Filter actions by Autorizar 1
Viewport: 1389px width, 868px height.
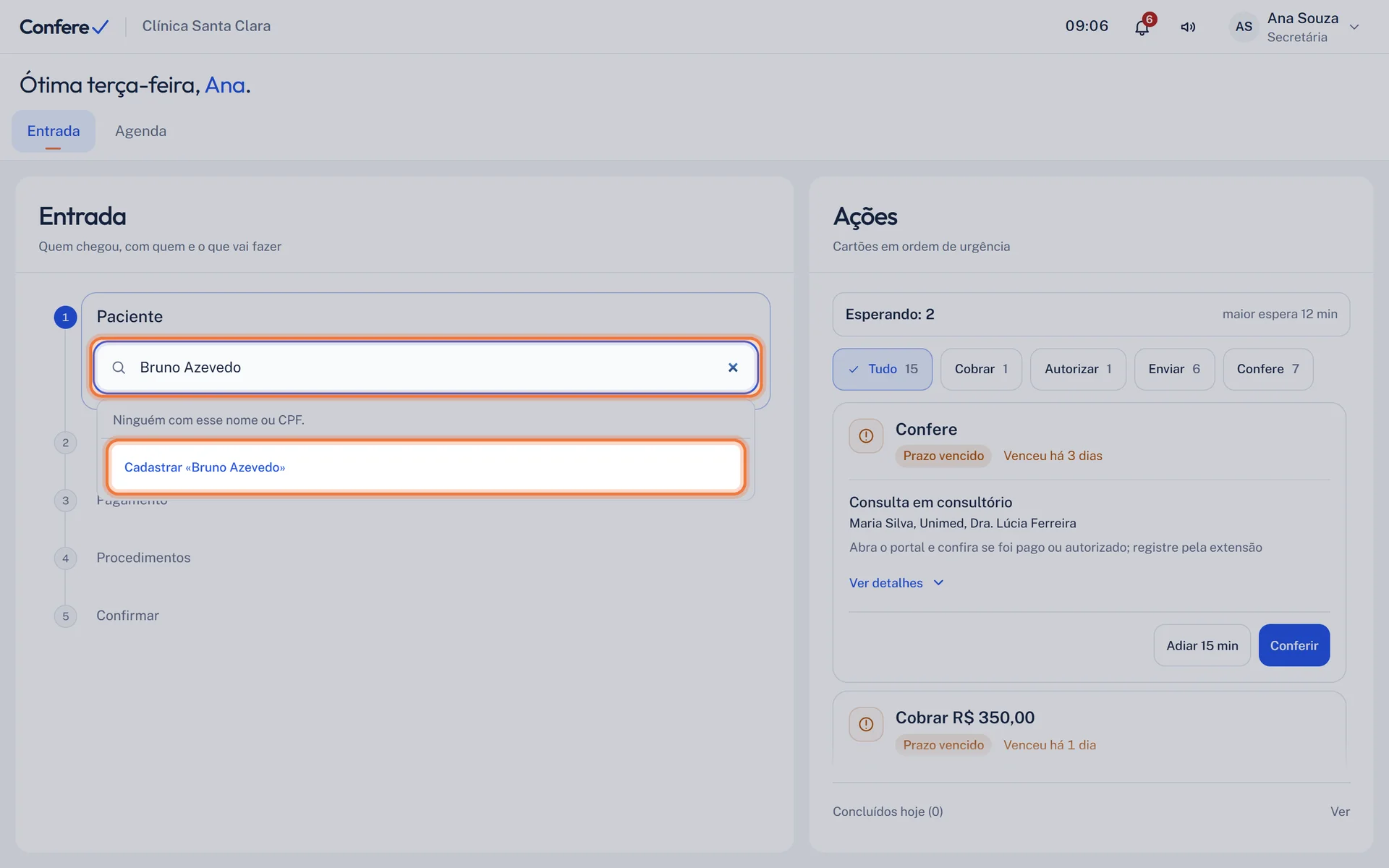tap(1078, 369)
